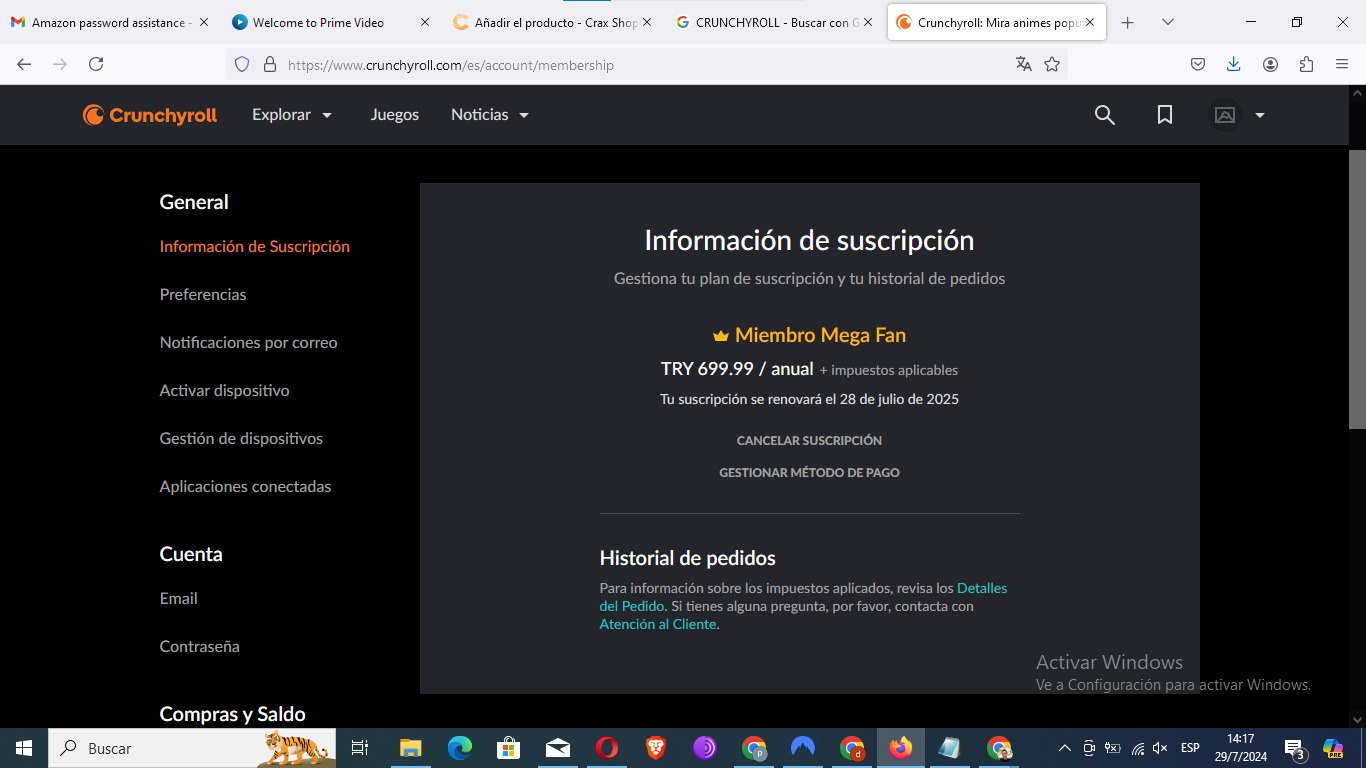Viewport: 1366px width, 768px height.
Task: Click the Crunchyroll logo in header
Action: tap(150, 115)
